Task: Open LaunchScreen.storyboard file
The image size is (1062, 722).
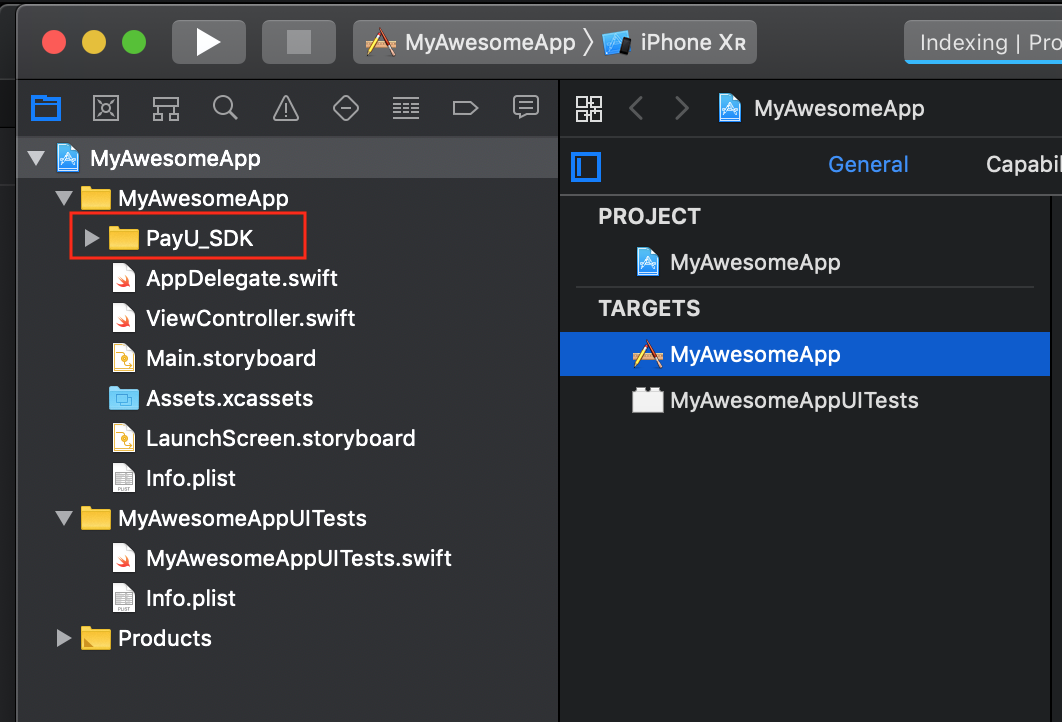Action: (280, 438)
